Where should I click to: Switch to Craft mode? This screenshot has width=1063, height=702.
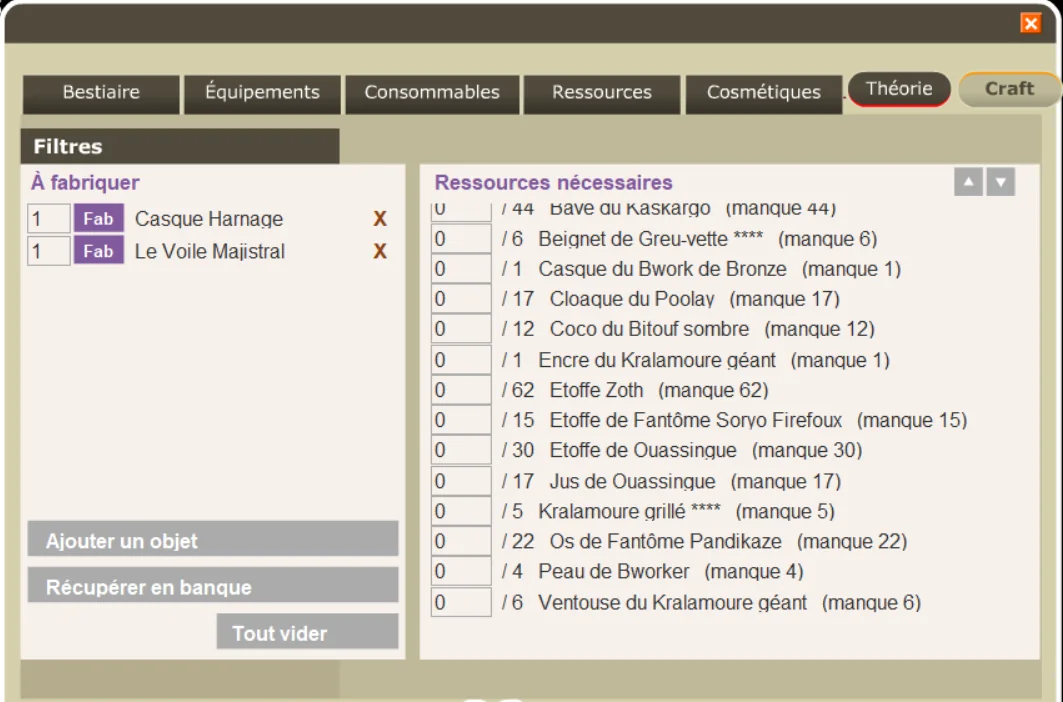coord(1009,89)
